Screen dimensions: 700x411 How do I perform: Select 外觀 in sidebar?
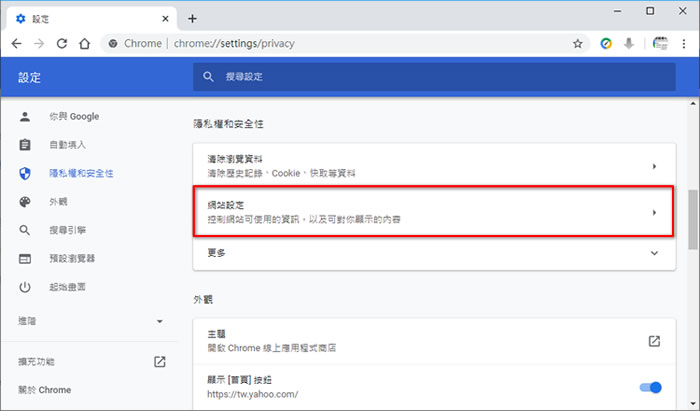coord(58,202)
